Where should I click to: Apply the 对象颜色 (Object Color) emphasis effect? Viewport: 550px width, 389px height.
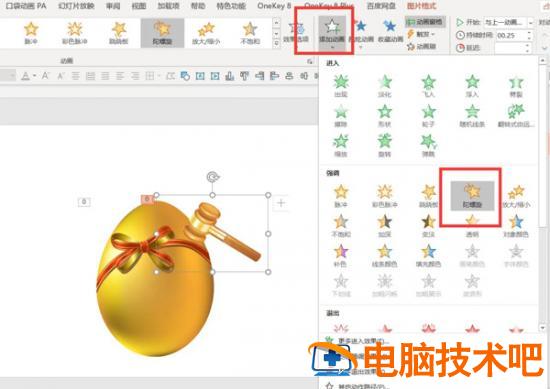pyautogui.click(x=516, y=226)
